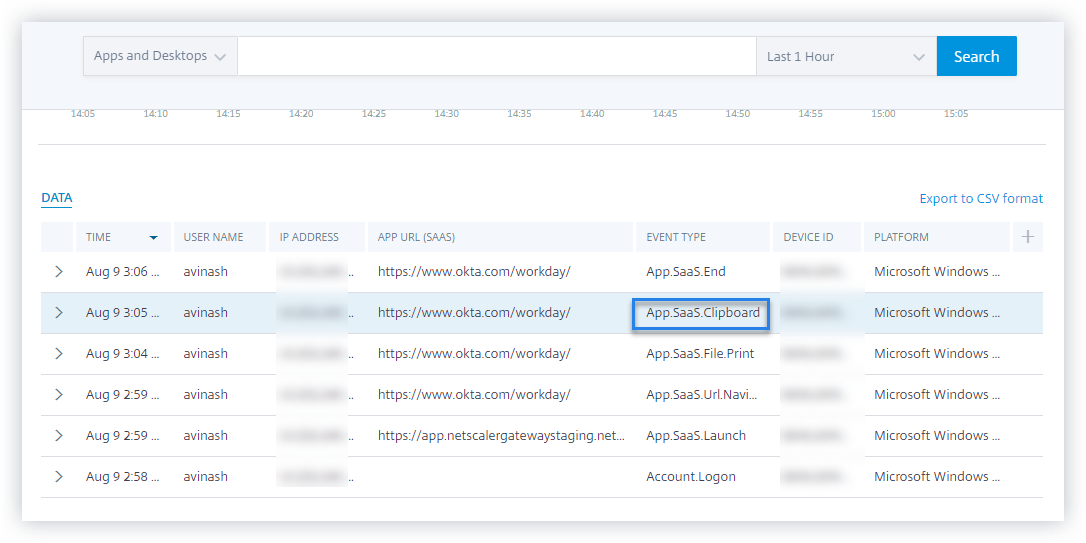Click the Aug 9 3:04 time cell
The height and width of the screenshot is (543, 1086).
tap(123, 353)
